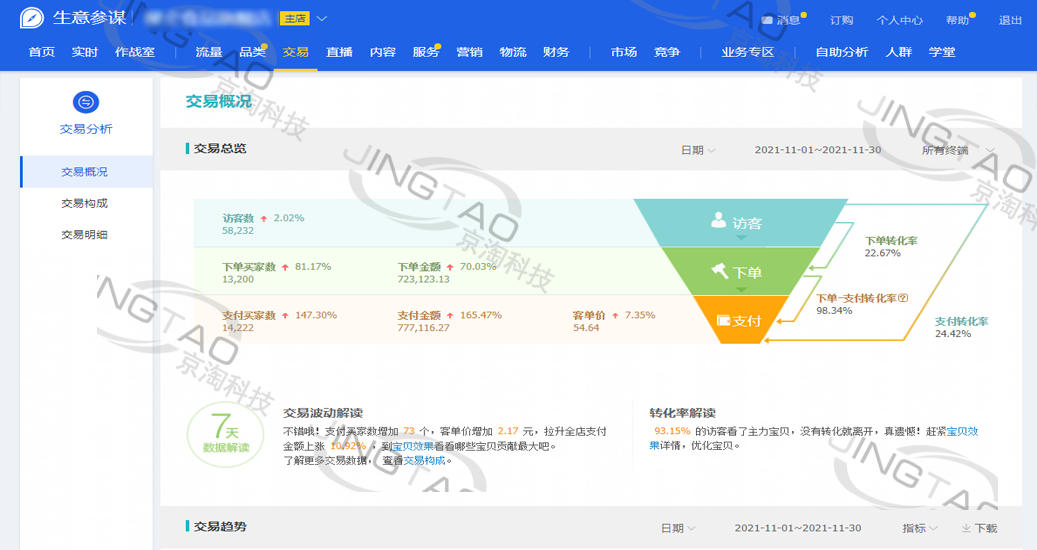Click the payment wallet icon in funnel

724,321
